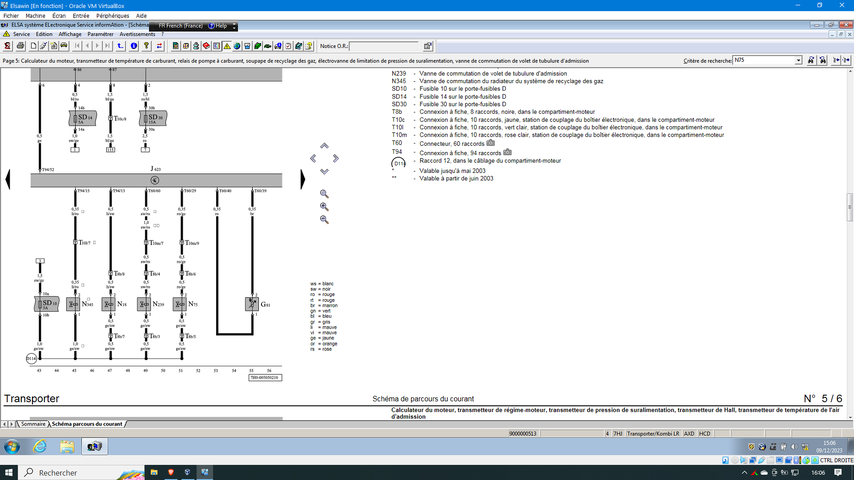The image size is (854, 480).
Task: Go to previous page arrow in toolbar
Action: (87, 46)
